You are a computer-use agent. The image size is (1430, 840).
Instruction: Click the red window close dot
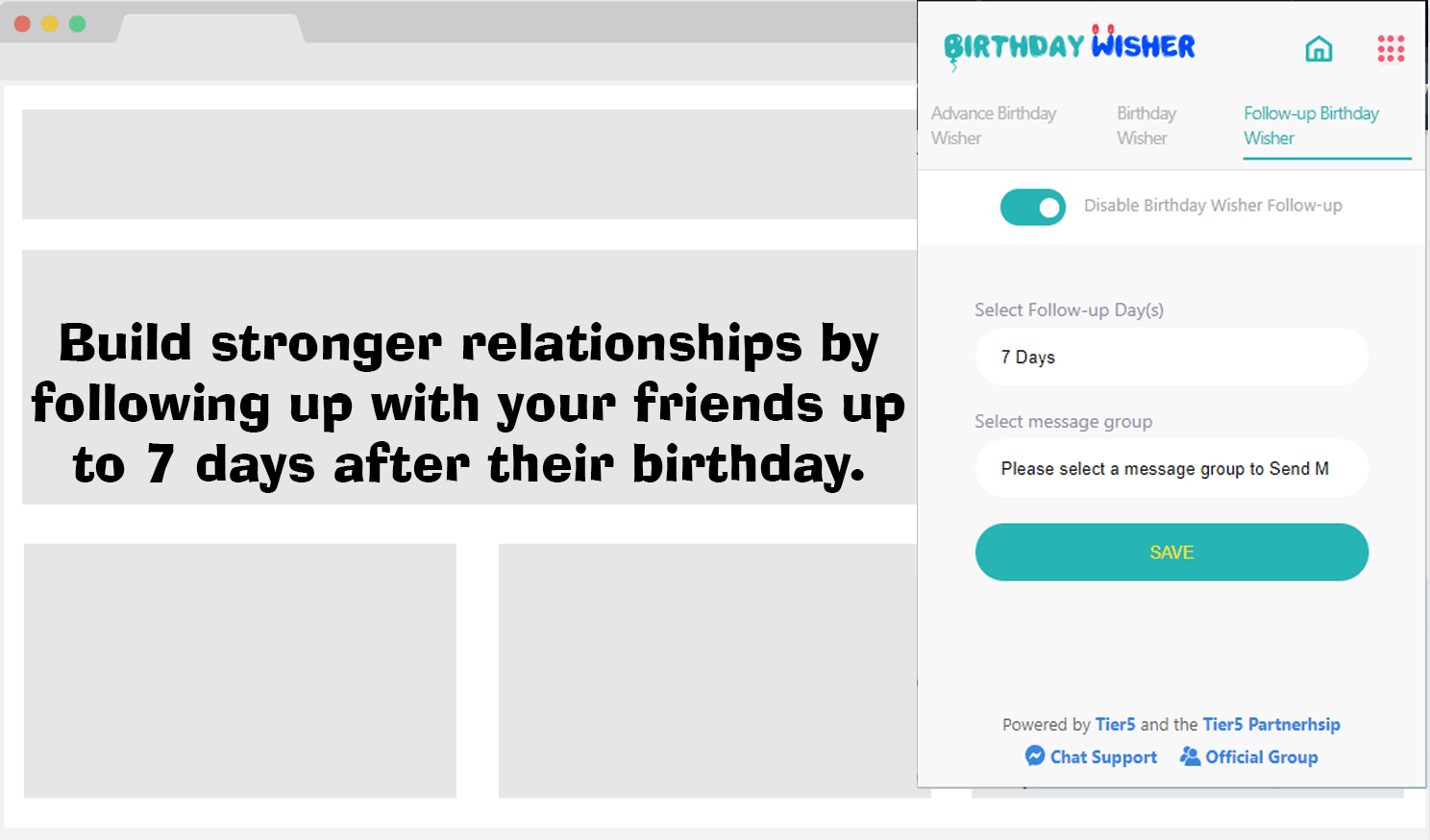(23, 24)
